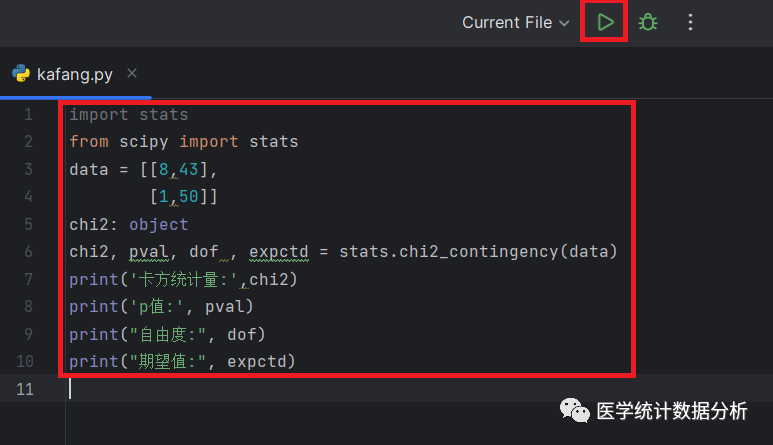Screen dimensions: 773x445
Task: Click print("期望值:", expctd) line
Action: click(x=182, y=362)
